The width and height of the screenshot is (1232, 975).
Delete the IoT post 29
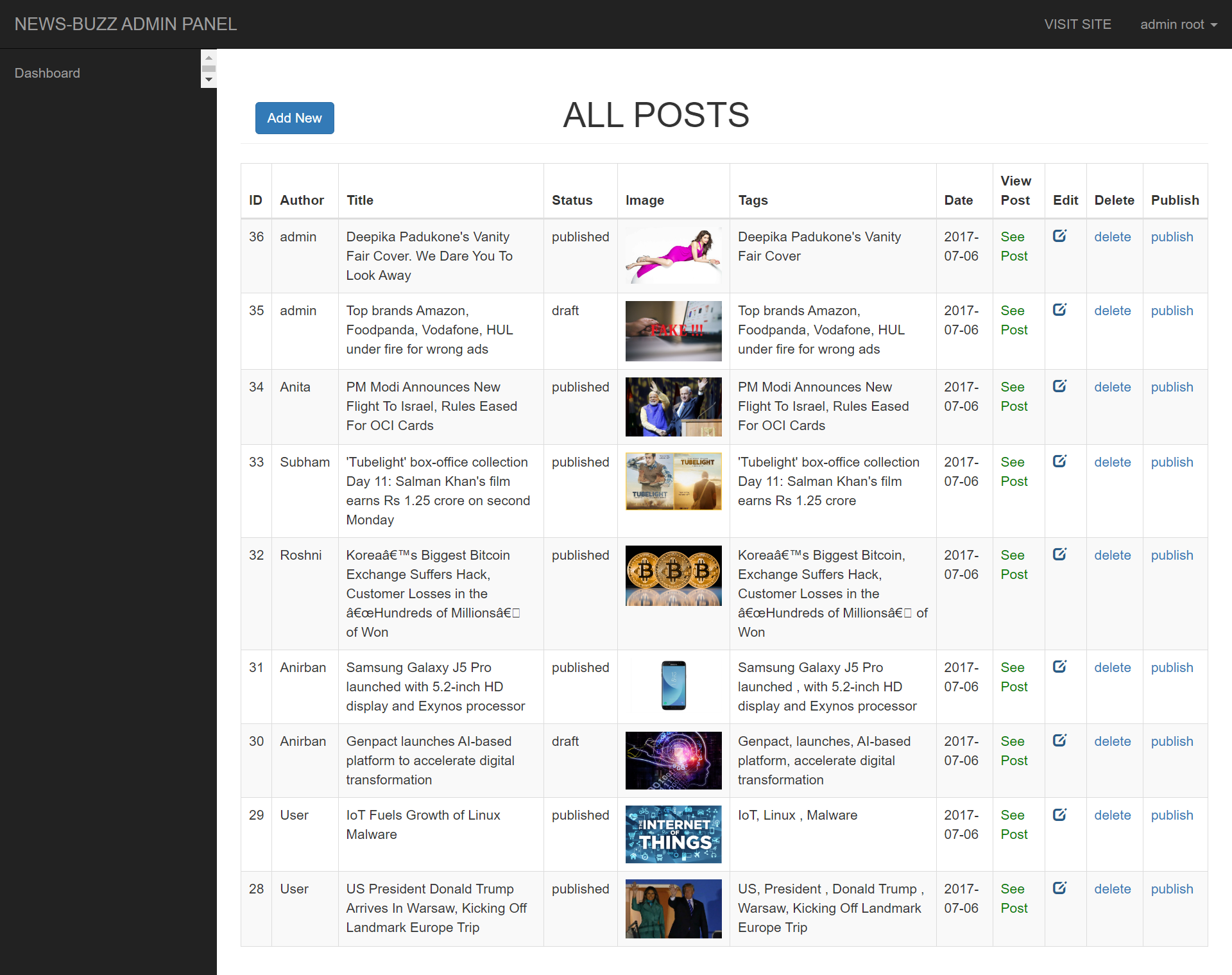(1113, 815)
